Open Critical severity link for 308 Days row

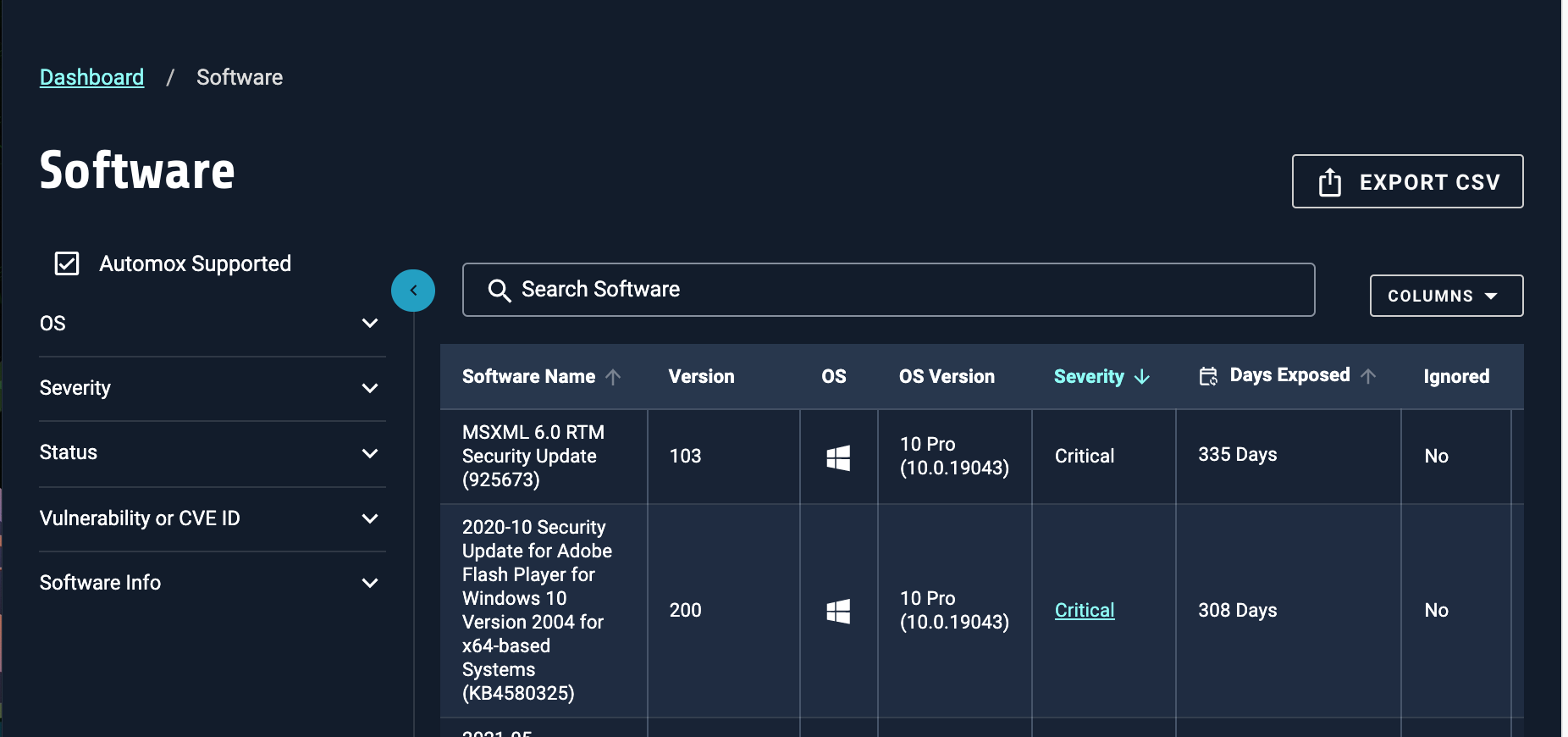click(x=1085, y=610)
